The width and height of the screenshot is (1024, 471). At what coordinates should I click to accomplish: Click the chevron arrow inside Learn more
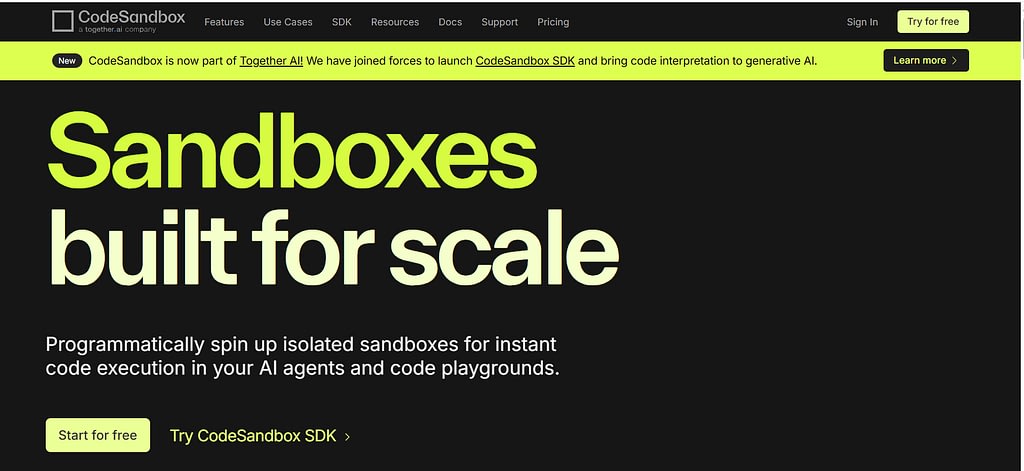click(954, 61)
